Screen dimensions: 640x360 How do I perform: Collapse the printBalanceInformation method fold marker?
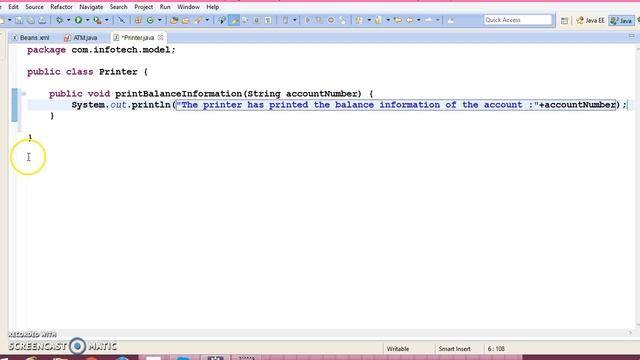(23, 94)
